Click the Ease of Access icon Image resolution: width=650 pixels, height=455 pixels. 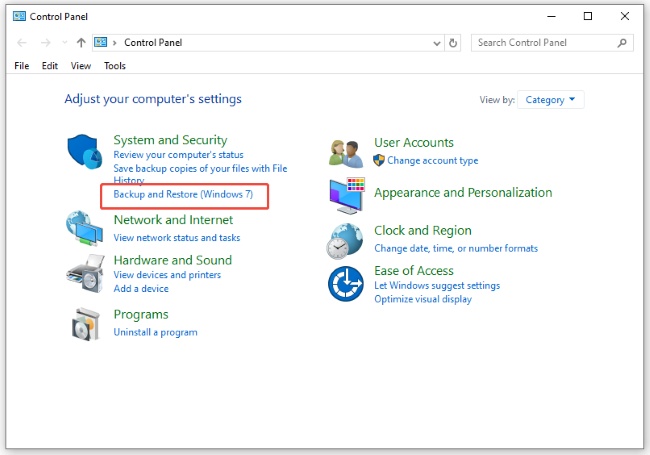346,284
